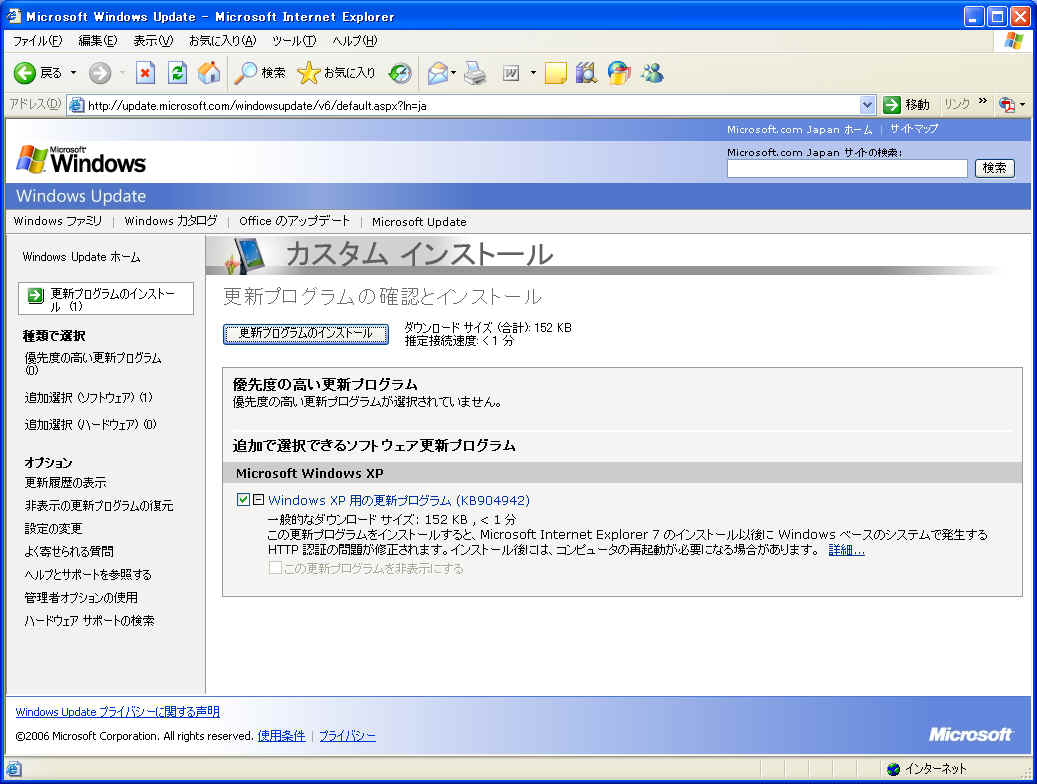The image size is (1037, 784).
Task: Click the 検索 search submit button
Action: tap(994, 168)
